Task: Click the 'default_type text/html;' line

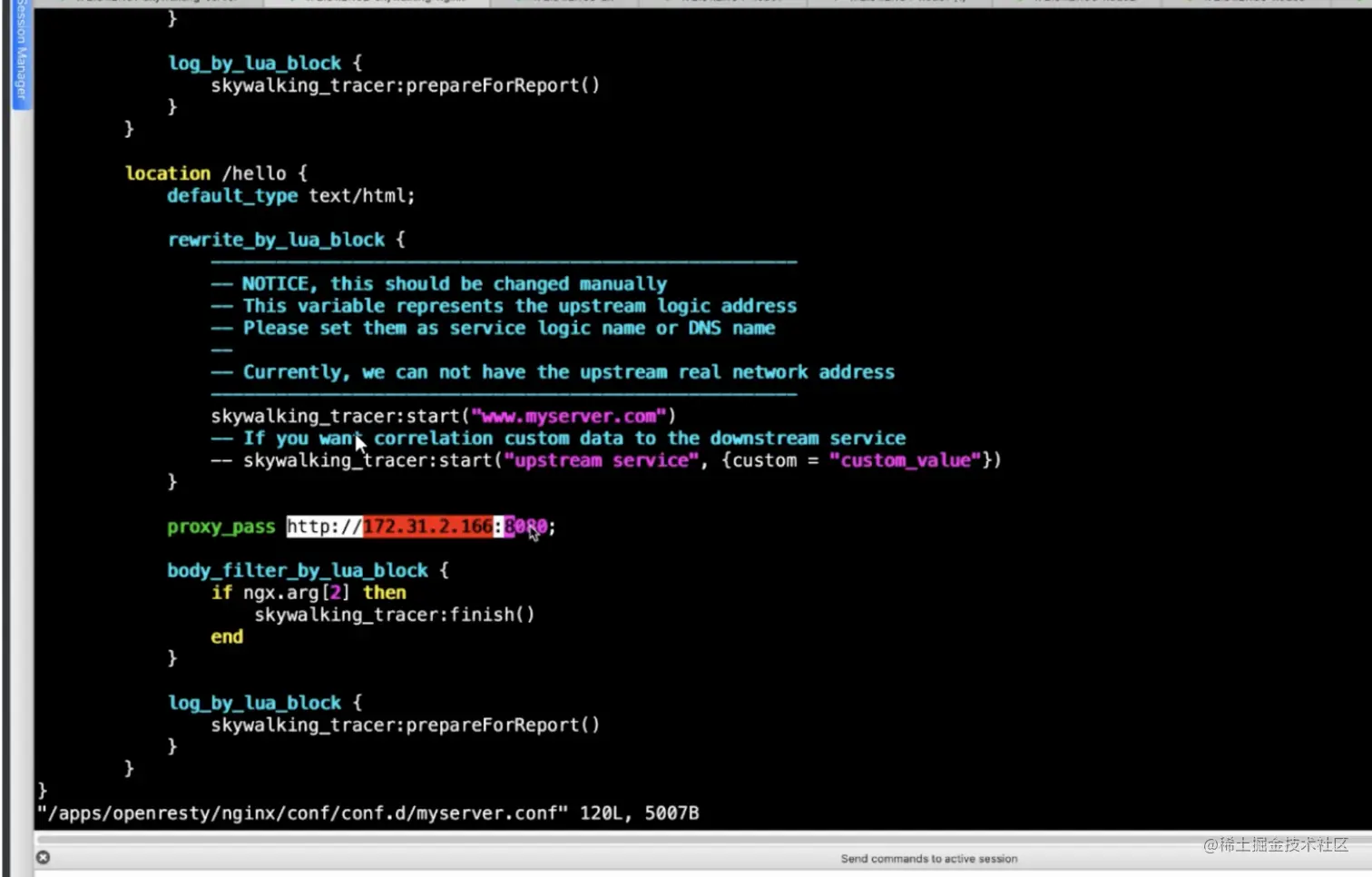Action: point(290,195)
